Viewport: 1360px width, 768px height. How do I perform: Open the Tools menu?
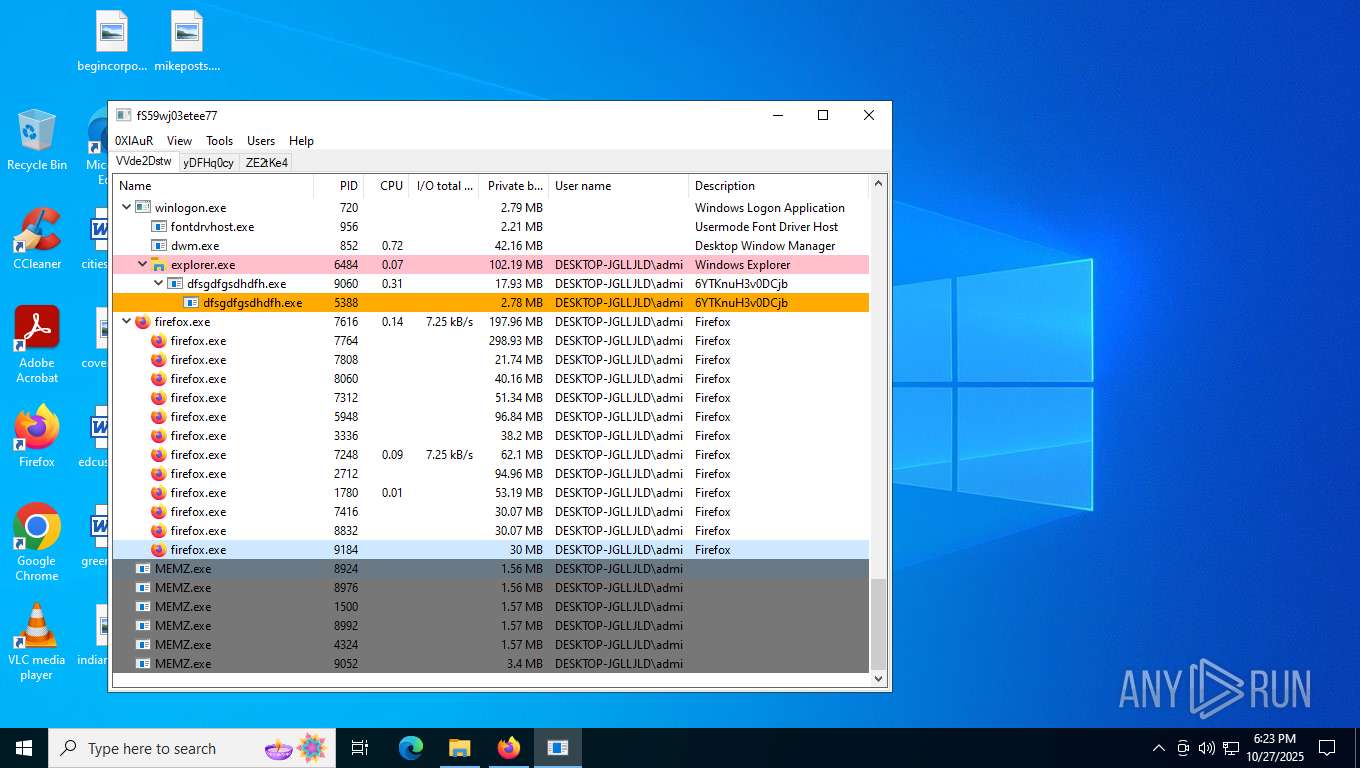coord(219,141)
